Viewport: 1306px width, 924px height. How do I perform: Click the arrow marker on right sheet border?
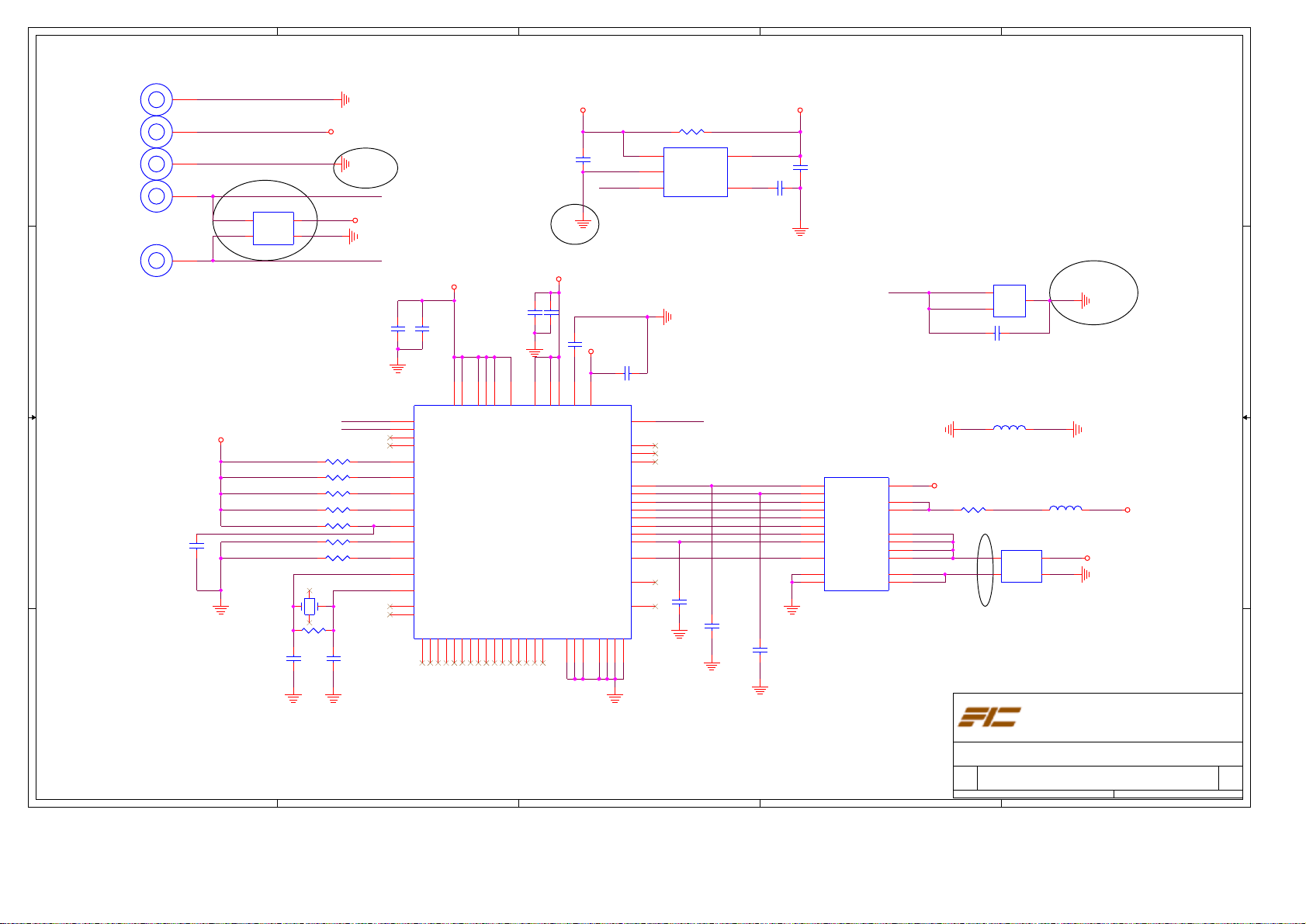click(x=1246, y=417)
